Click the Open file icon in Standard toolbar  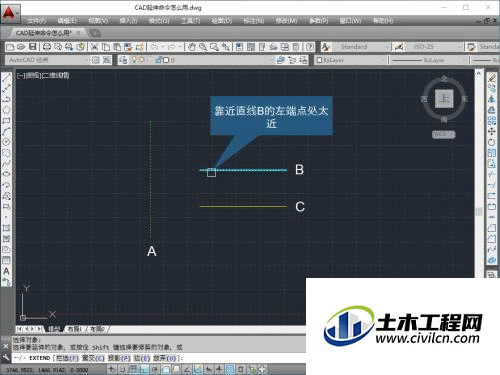(x=21, y=47)
